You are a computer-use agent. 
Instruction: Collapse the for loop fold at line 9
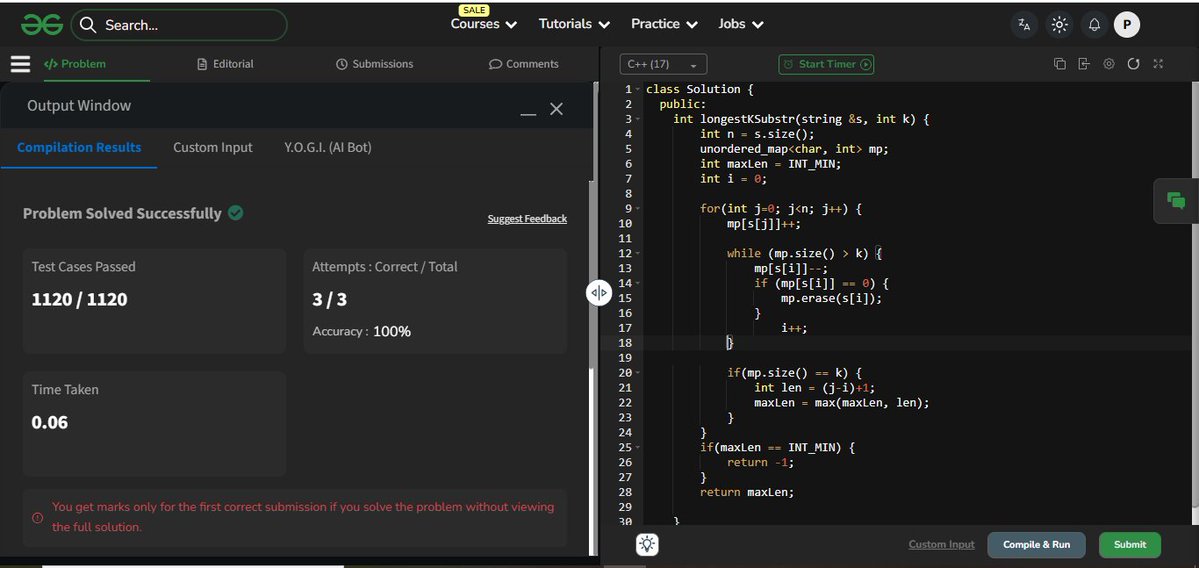click(x=638, y=209)
